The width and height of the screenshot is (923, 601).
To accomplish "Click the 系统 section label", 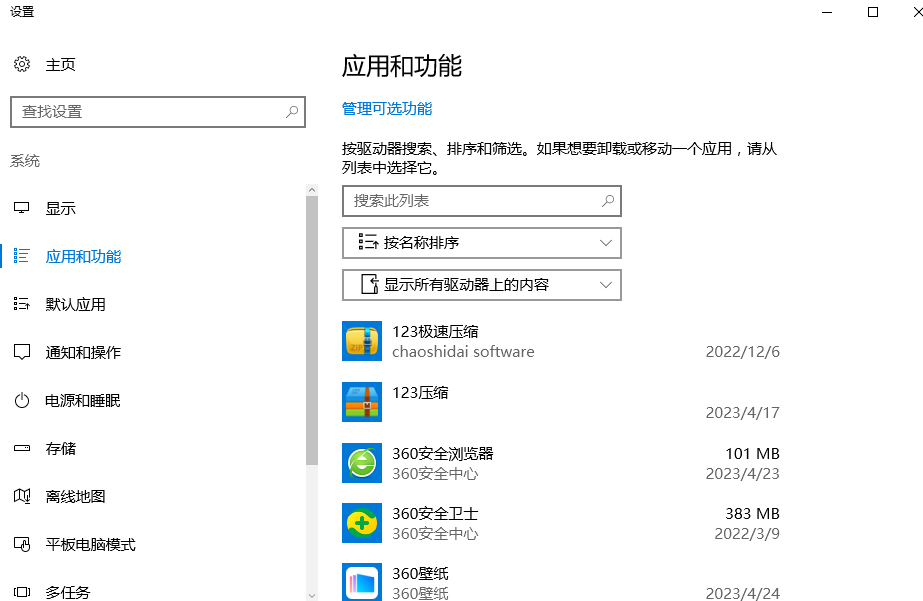I will 25,161.
